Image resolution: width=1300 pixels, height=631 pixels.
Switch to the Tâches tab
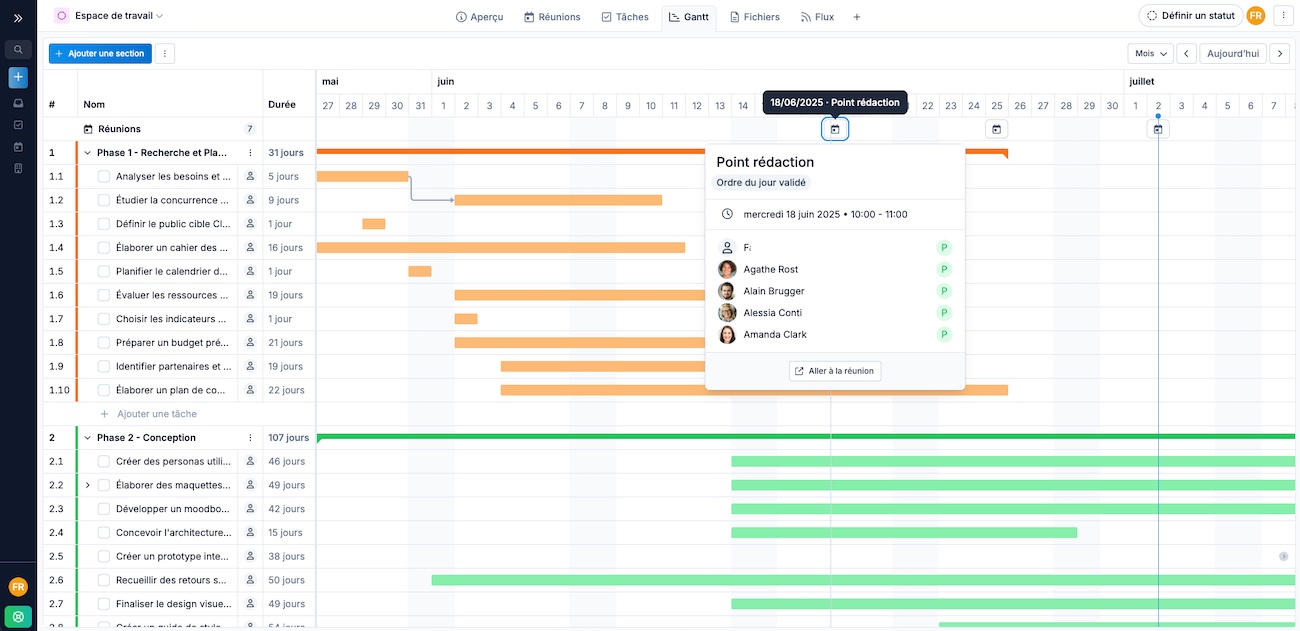pyautogui.click(x=625, y=17)
